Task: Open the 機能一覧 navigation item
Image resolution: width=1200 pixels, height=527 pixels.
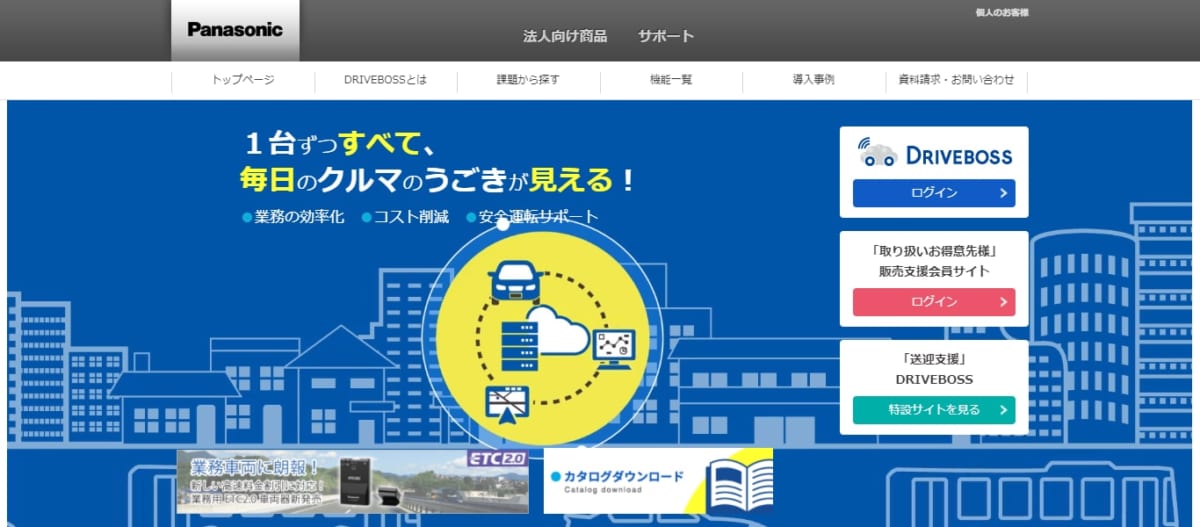Action: coord(671,80)
